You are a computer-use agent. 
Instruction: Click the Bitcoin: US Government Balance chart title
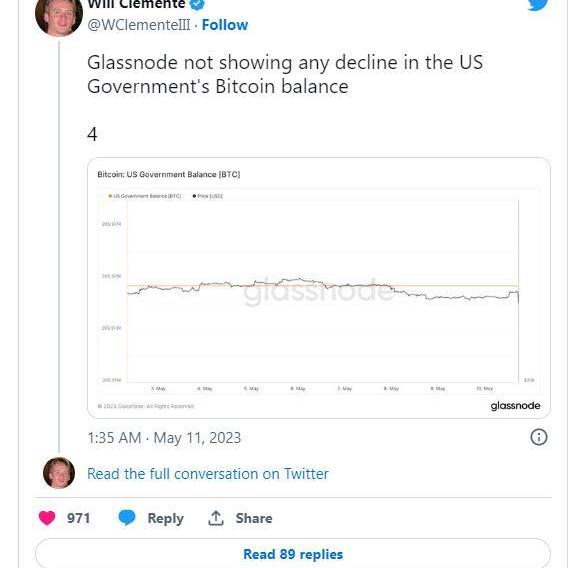tap(169, 175)
